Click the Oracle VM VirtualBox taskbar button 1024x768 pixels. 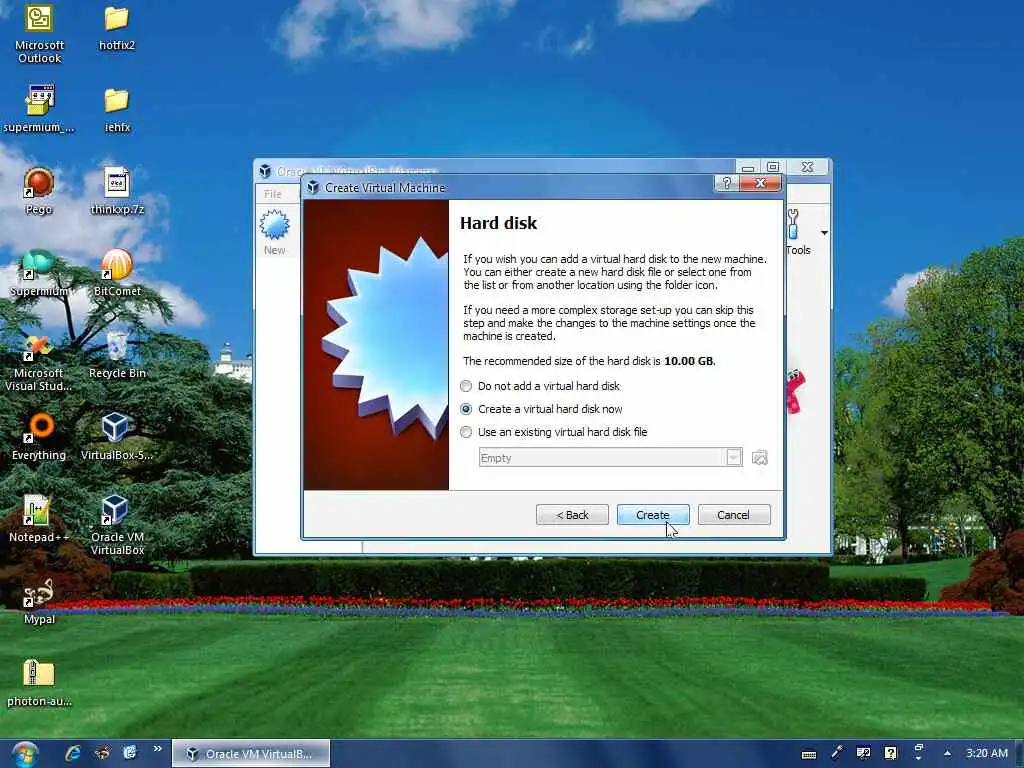click(x=251, y=754)
